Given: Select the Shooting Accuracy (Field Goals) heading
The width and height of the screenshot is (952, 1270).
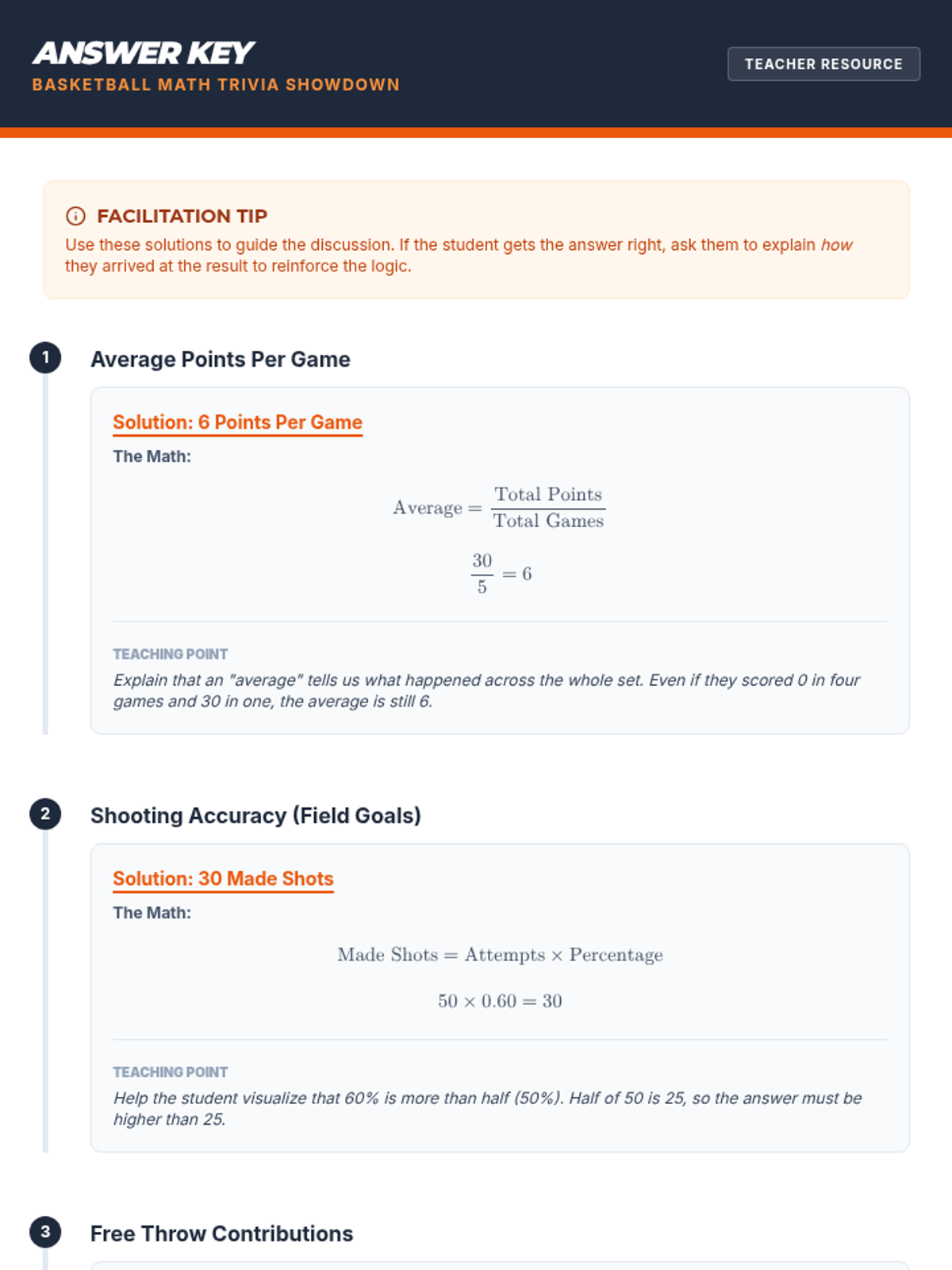Looking at the screenshot, I should click(x=255, y=816).
